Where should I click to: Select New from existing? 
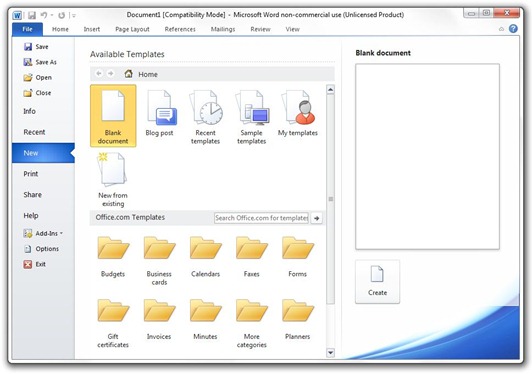(x=113, y=180)
